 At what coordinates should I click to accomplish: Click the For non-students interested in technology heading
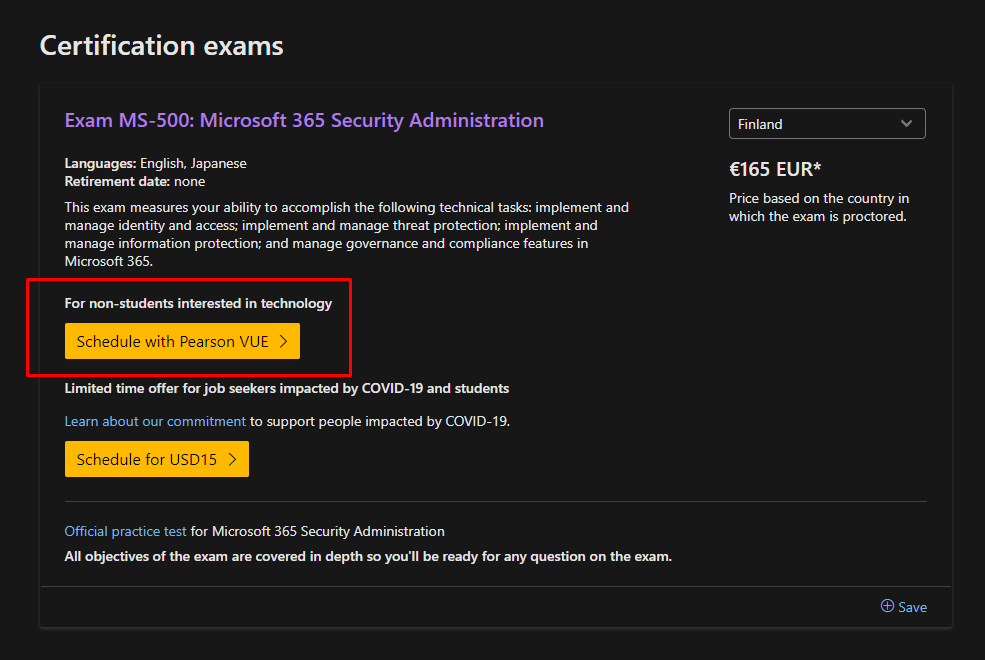point(198,303)
